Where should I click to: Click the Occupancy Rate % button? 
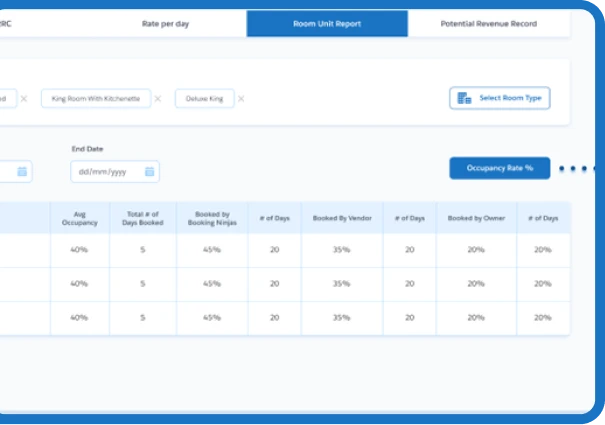(500, 168)
